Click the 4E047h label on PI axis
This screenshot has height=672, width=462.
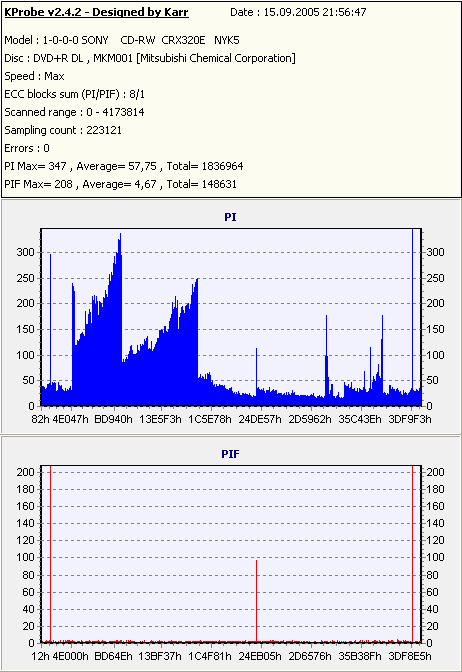(x=70, y=419)
